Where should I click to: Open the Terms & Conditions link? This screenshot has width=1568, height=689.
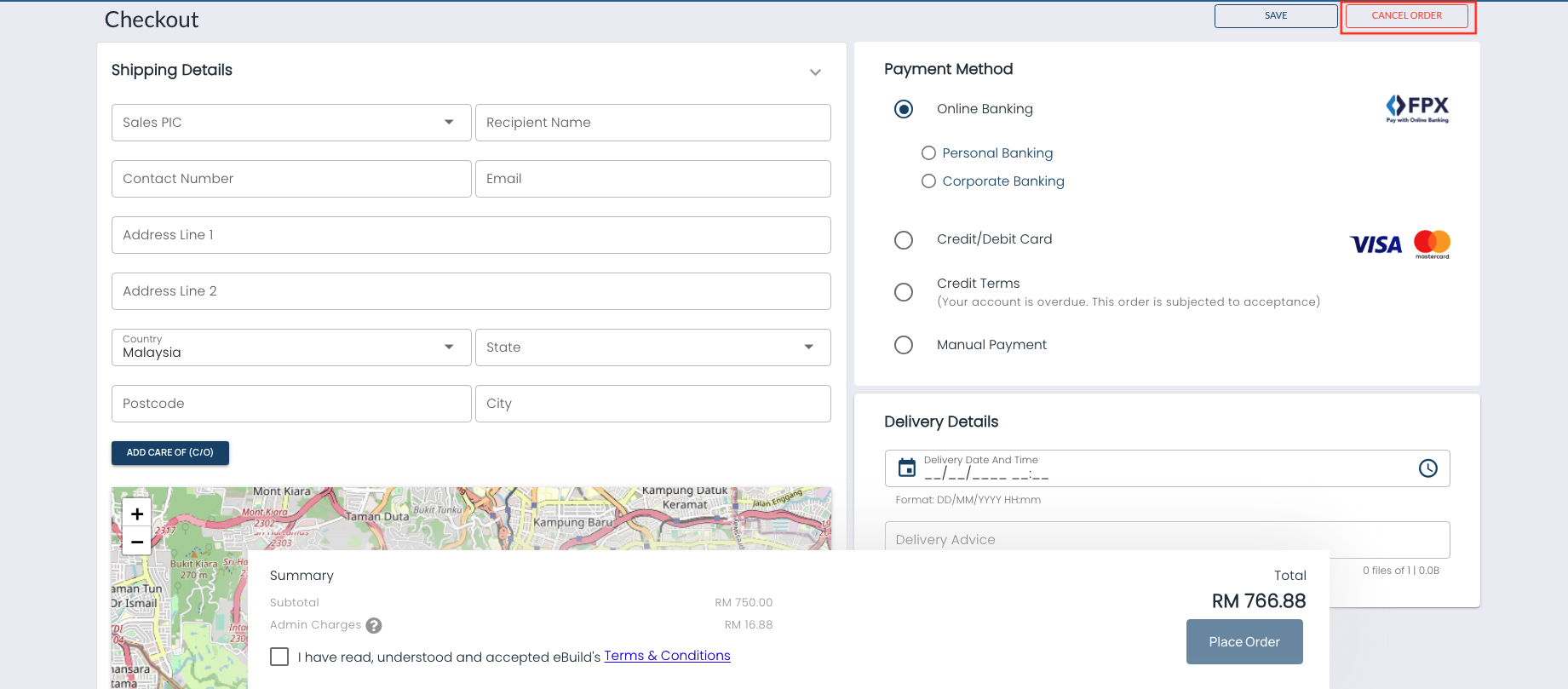tap(667, 656)
